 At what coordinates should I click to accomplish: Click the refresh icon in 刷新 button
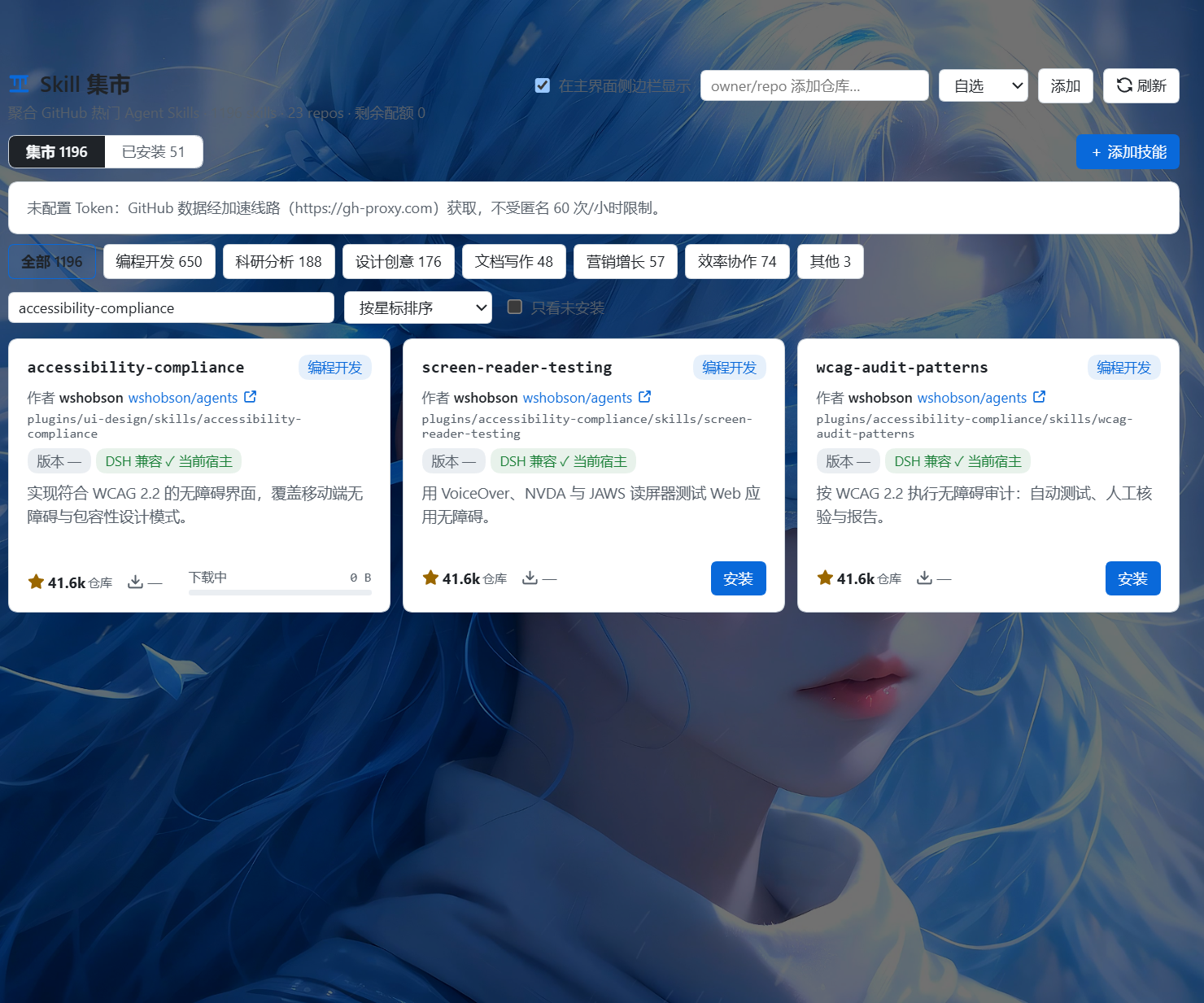coord(1124,85)
